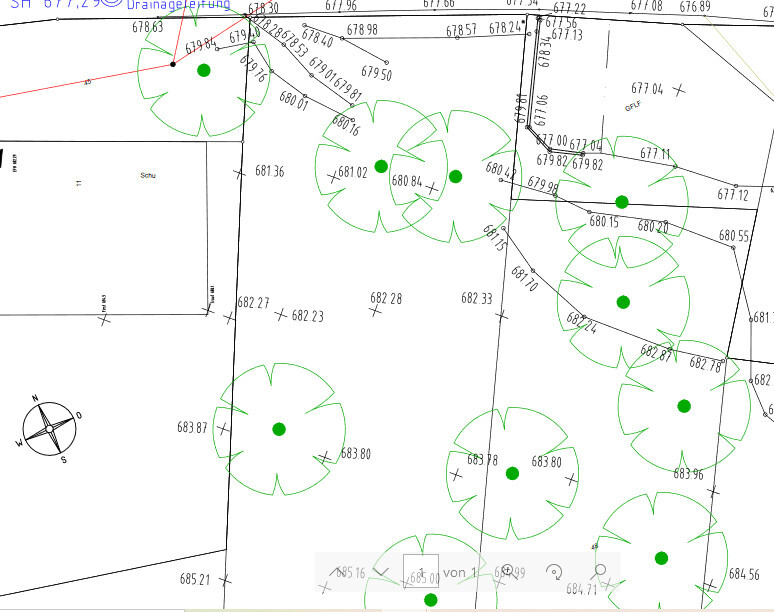Select the black survey point on the red line

point(173,64)
